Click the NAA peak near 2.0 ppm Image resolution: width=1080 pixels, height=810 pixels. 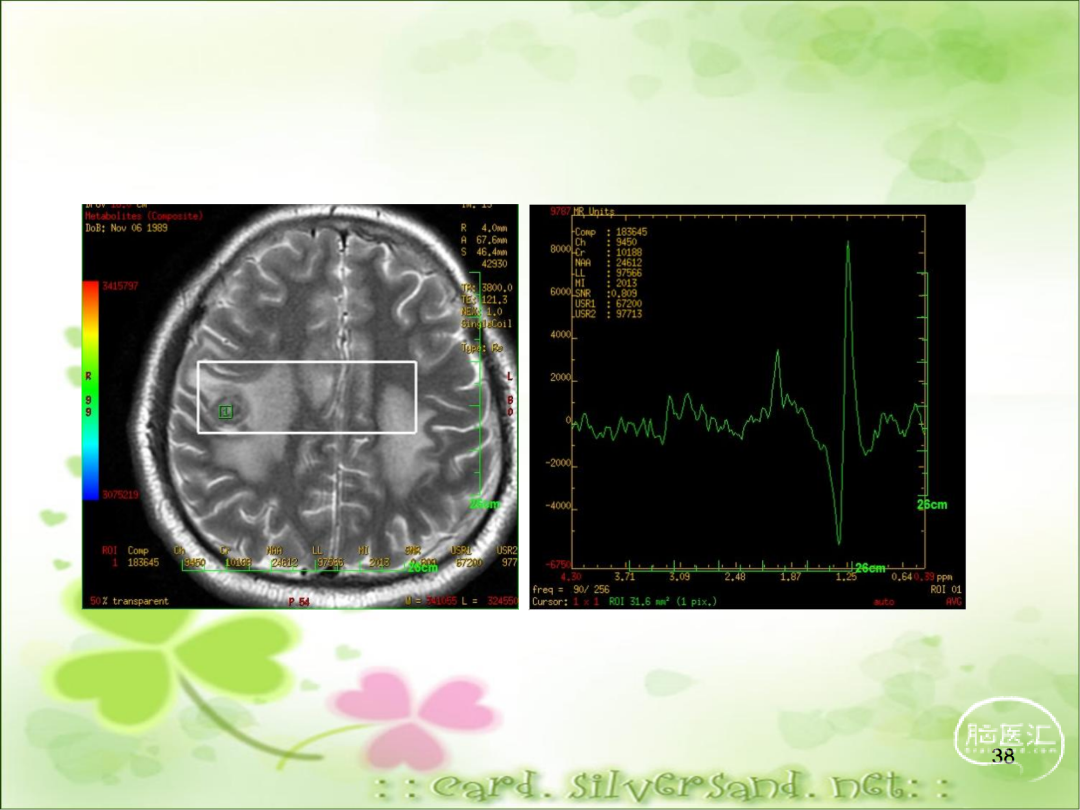tap(777, 352)
